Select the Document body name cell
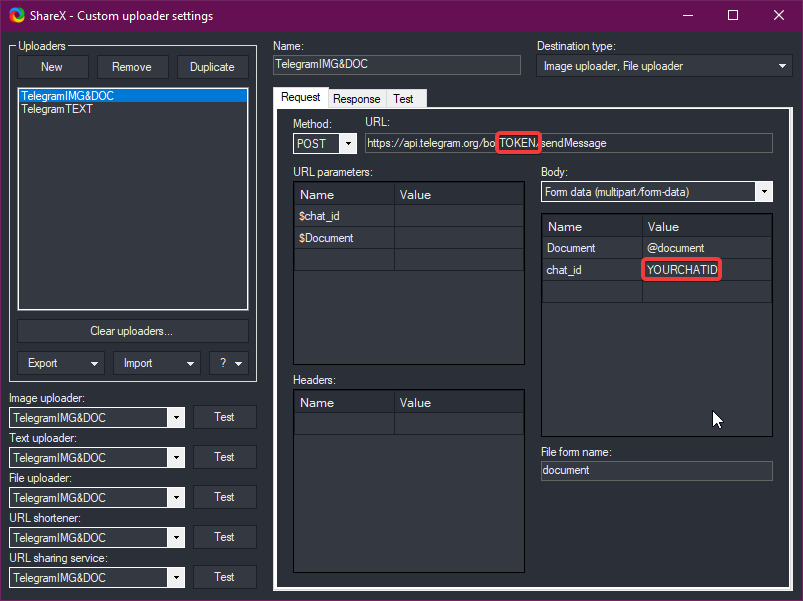Viewport: 803px width, 601px height. pyautogui.click(x=592, y=248)
